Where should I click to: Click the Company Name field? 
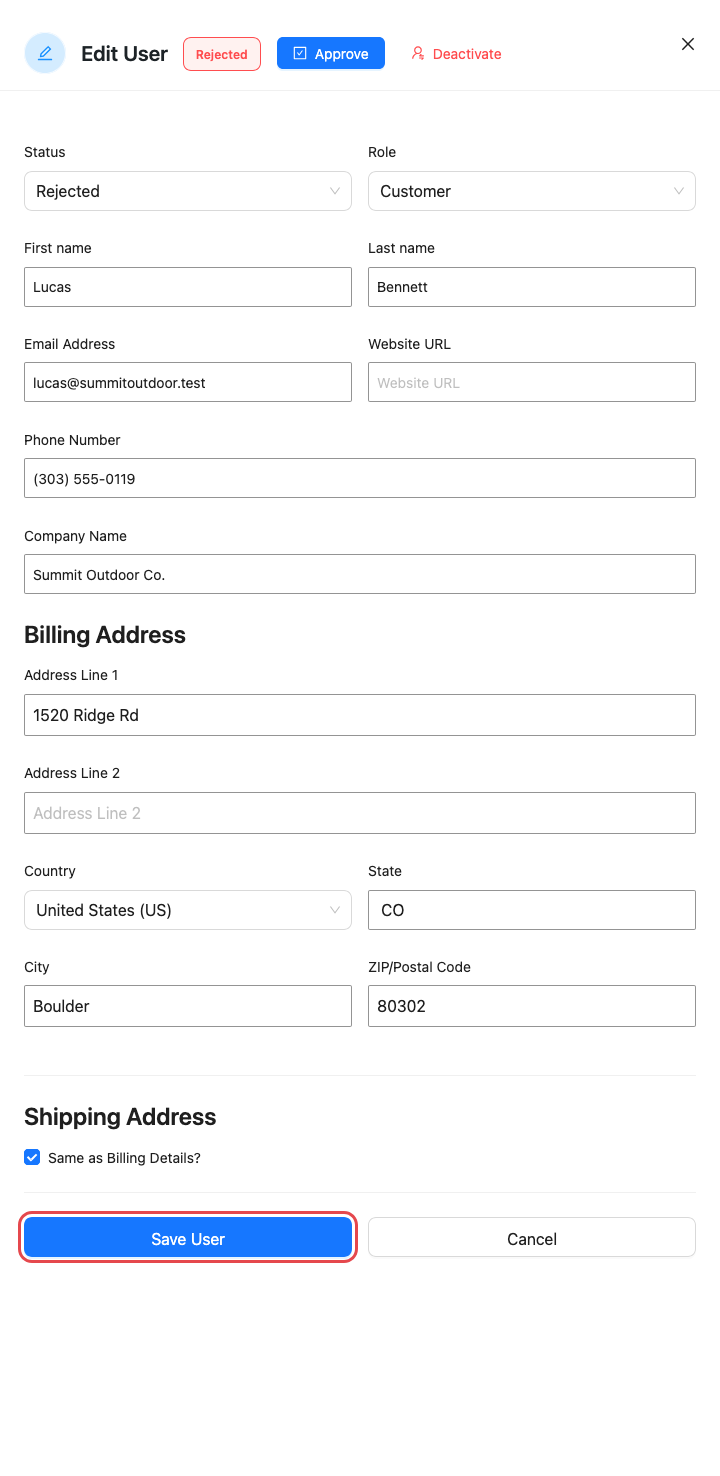(360, 574)
